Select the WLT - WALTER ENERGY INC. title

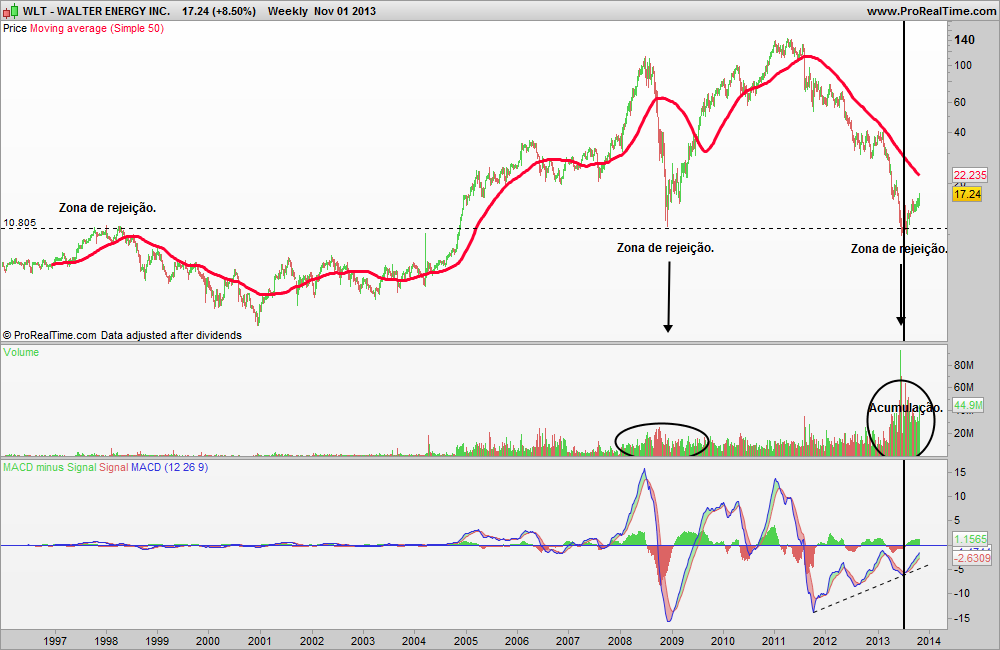click(x=97, y=11)
